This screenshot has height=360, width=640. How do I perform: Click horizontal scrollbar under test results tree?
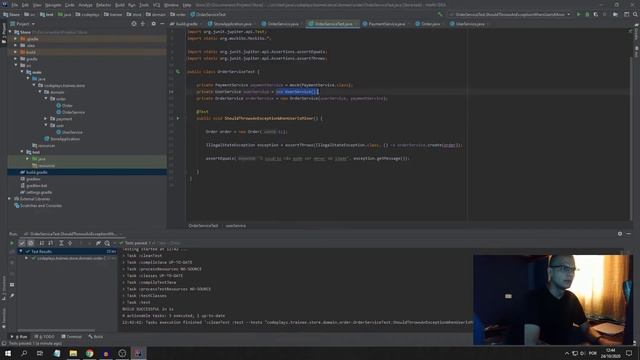click(57, 330)
